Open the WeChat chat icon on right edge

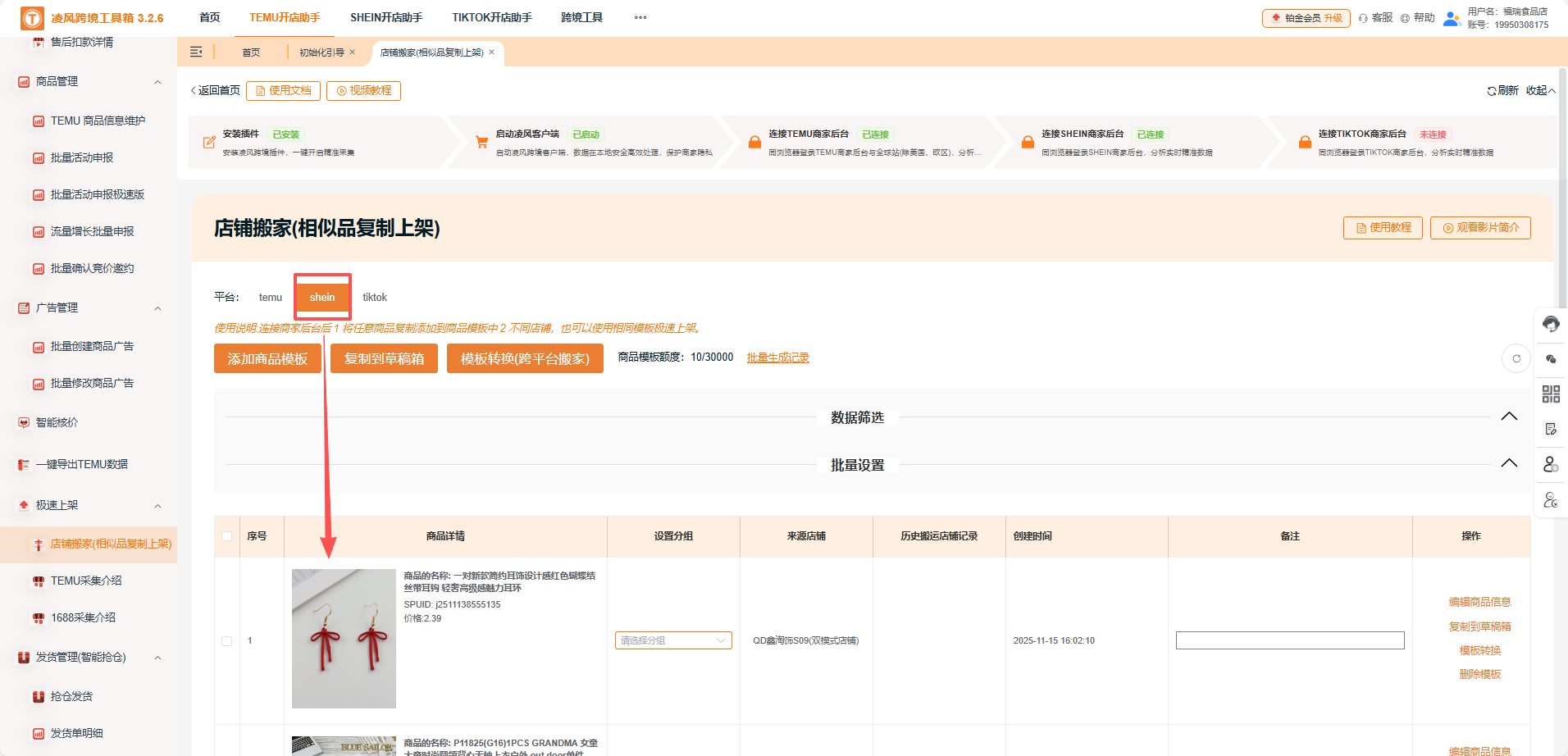pos(1551,358)
